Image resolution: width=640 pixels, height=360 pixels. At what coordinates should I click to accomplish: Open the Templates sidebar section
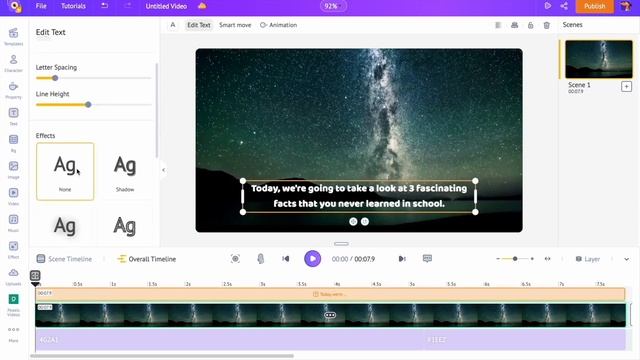(x=13, y=36)
